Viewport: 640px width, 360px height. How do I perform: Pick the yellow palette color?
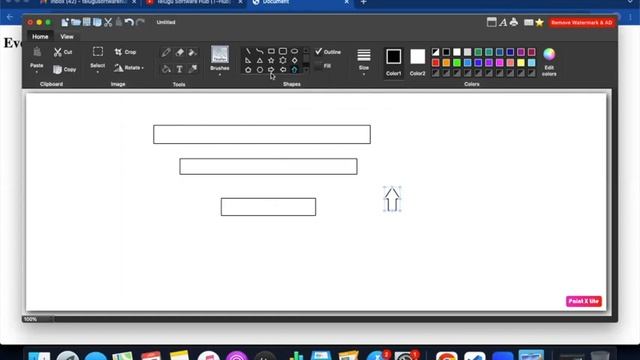(521, 62)
